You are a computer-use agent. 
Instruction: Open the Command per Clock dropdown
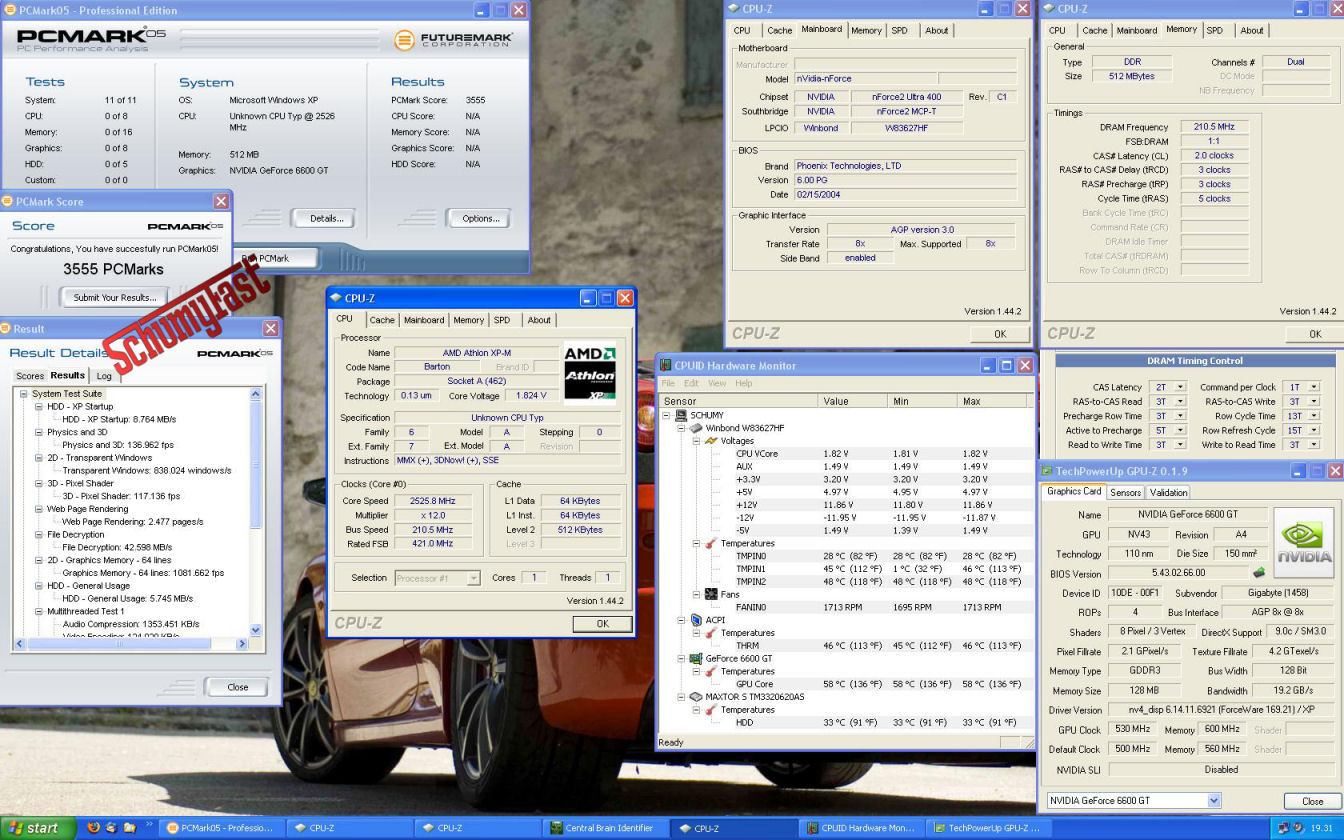click(x=1314, y=387)
